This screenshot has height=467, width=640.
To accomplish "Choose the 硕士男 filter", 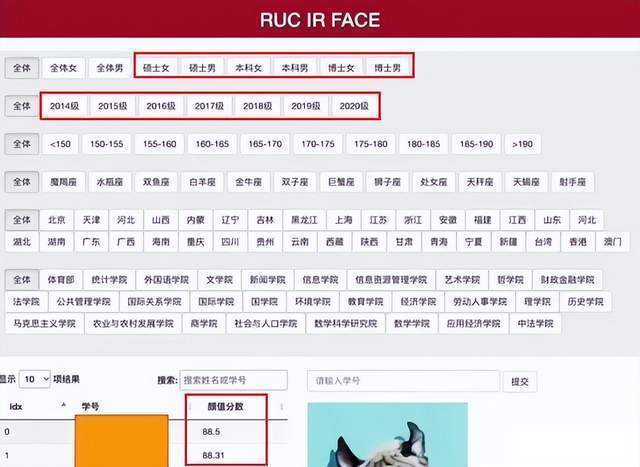I will pos(202,68).
